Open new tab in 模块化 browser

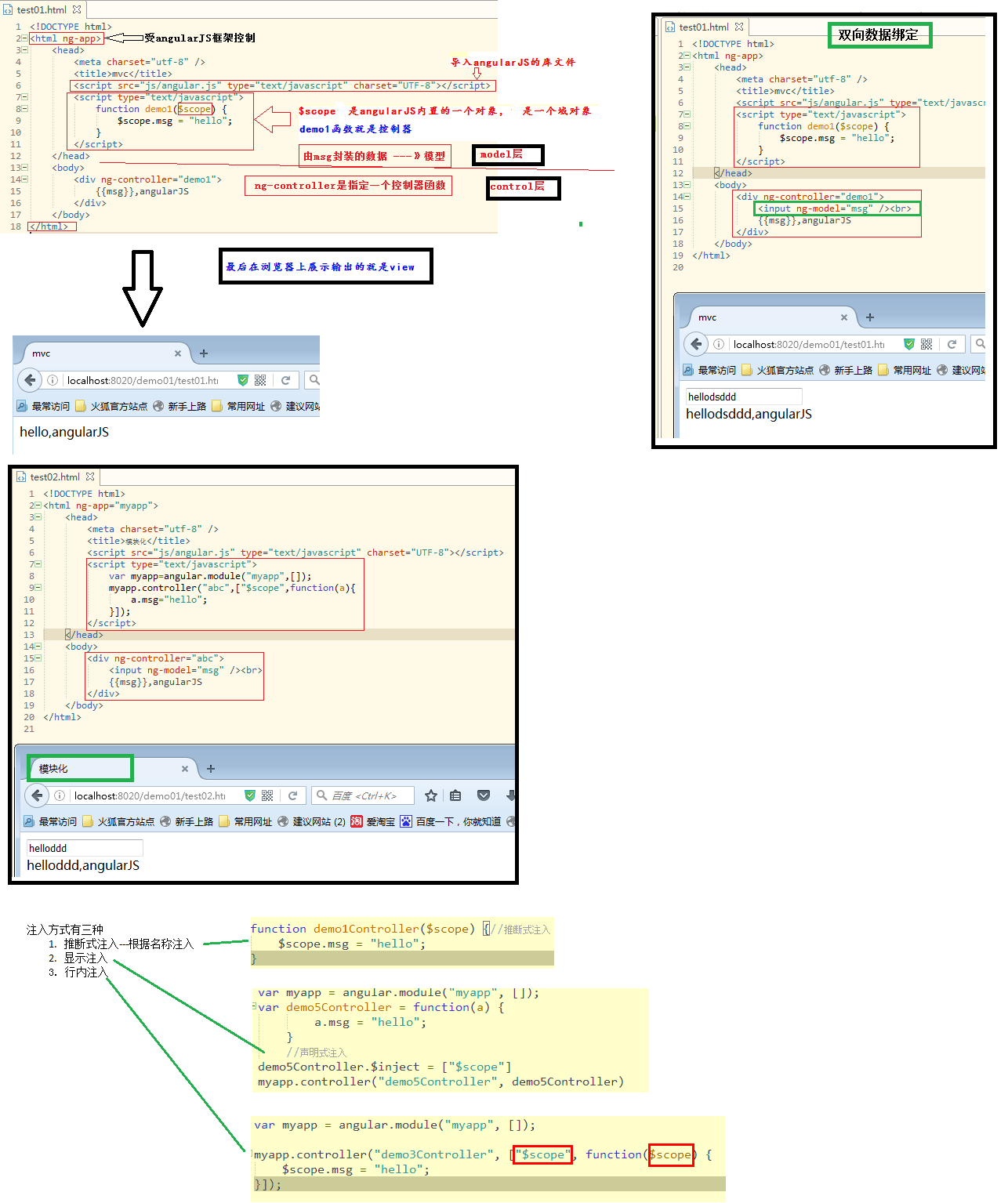[x=211, y=769]
